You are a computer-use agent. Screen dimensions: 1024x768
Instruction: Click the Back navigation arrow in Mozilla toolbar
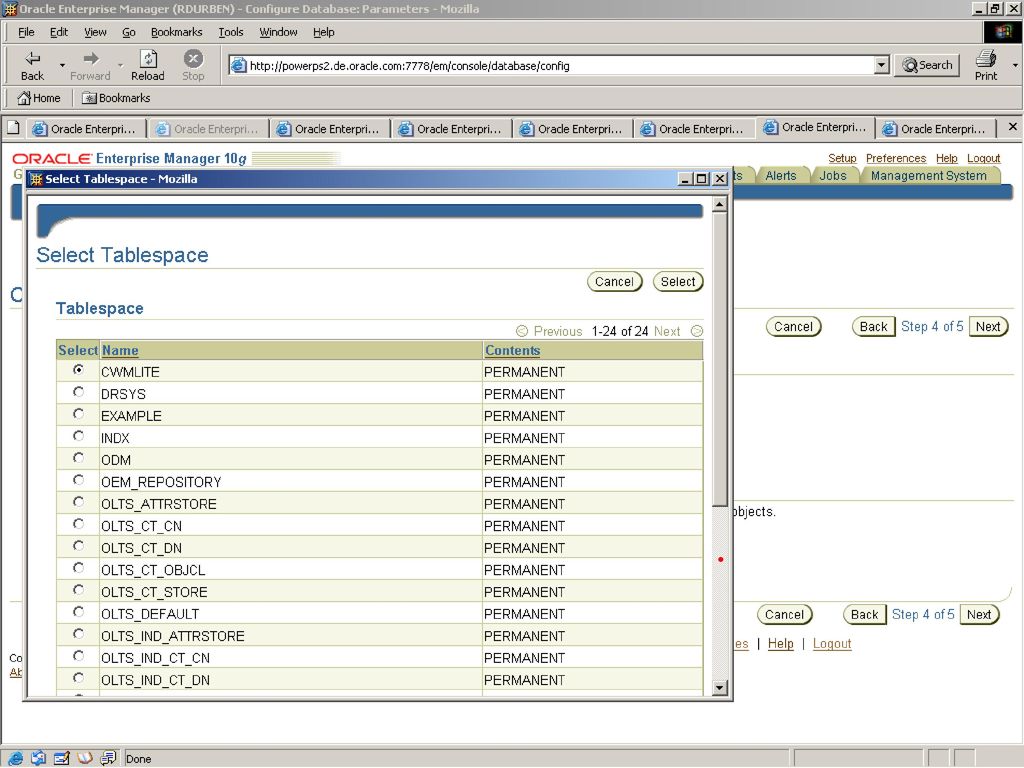click(x=32, y=65)
